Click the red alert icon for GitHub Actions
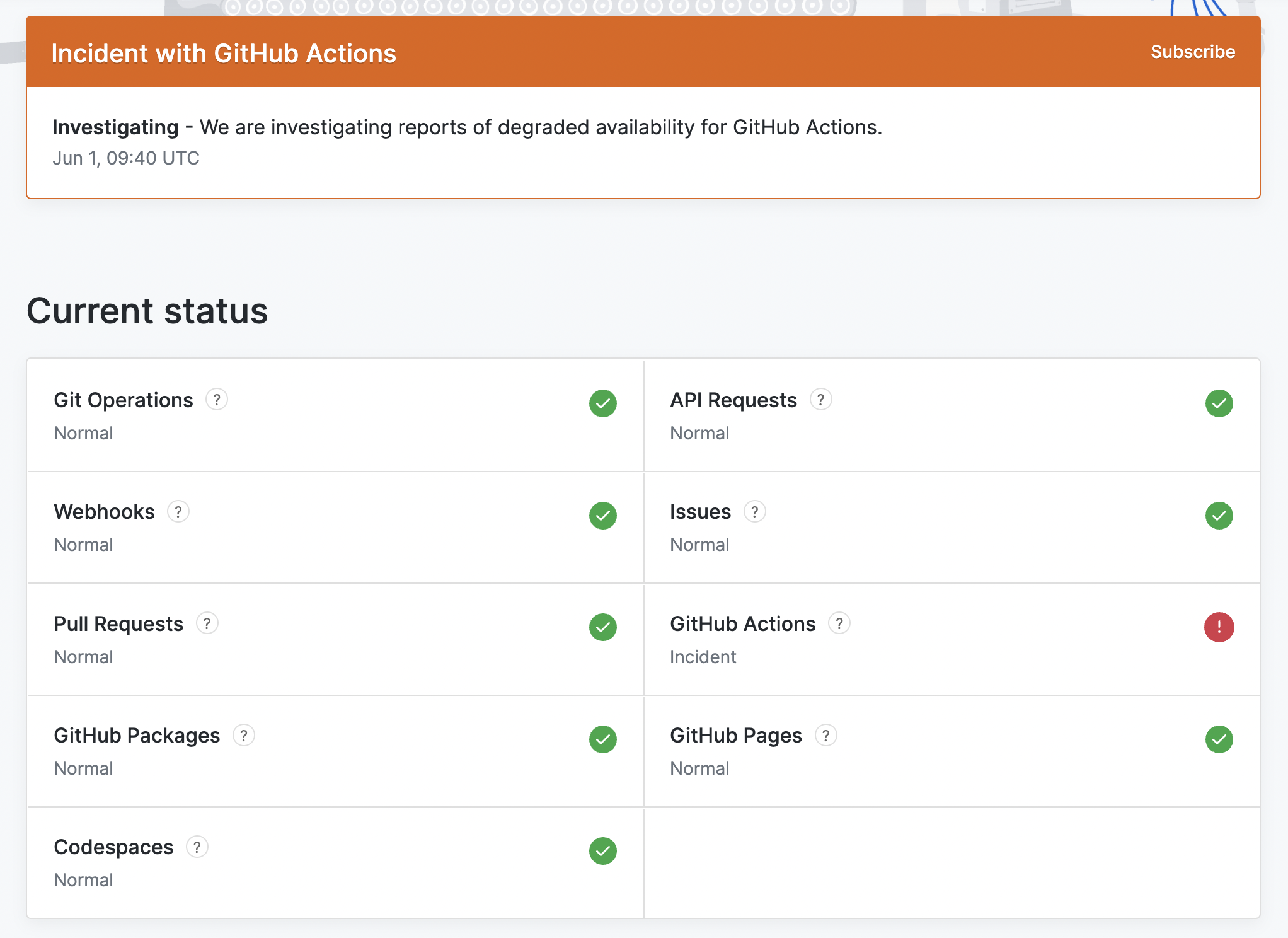Viewport: 1288px width, 938px height. (x=1219, y=627)
